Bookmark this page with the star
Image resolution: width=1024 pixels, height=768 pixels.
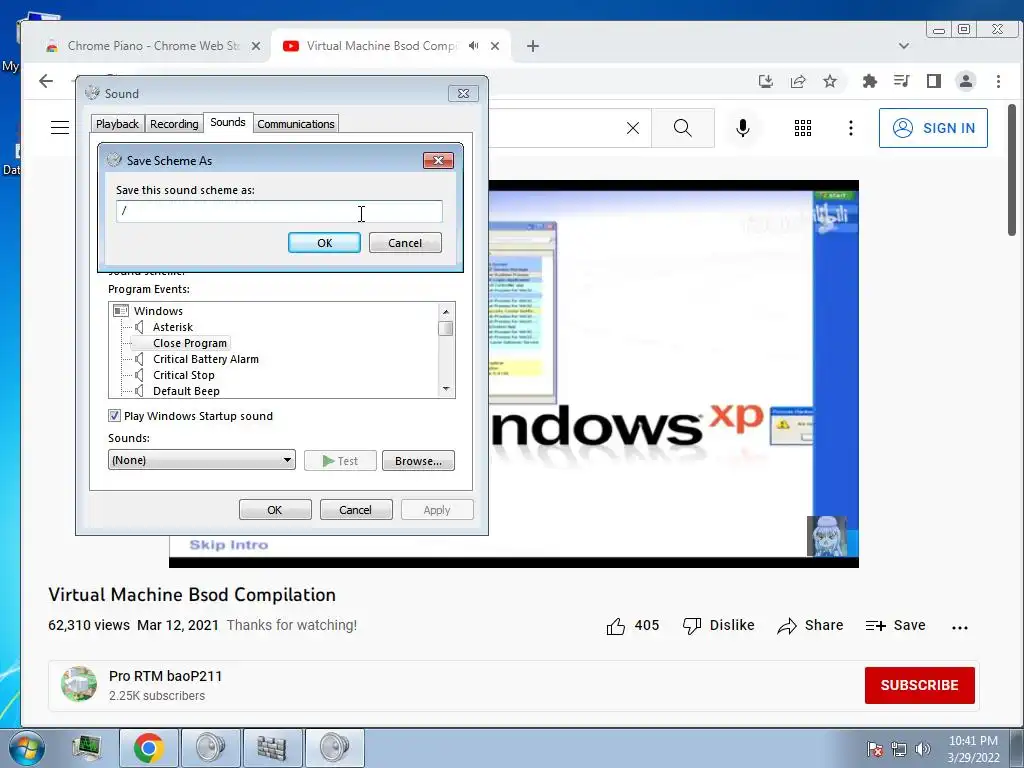[830, 81]
